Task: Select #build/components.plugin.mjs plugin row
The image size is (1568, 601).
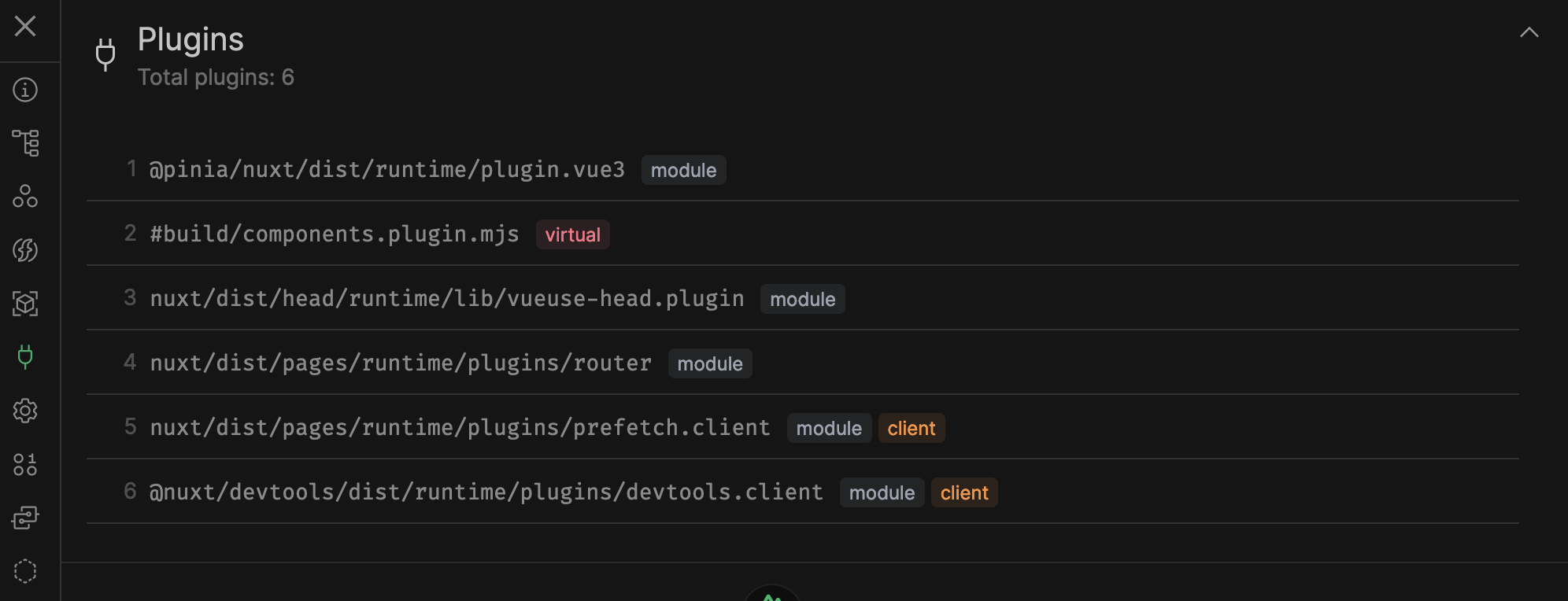Action: [803, 234]
